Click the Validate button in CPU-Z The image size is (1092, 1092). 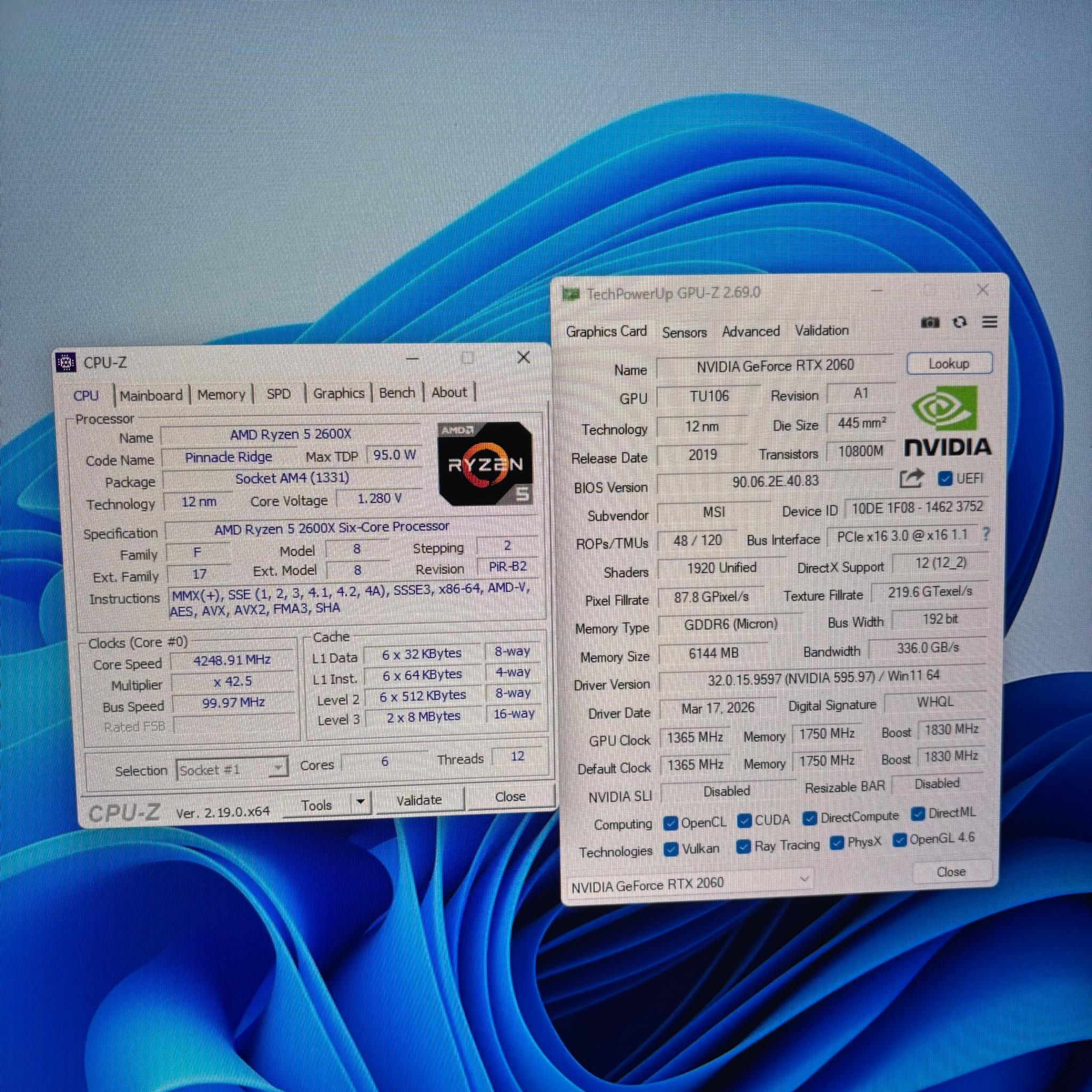(x=419, y=800)
